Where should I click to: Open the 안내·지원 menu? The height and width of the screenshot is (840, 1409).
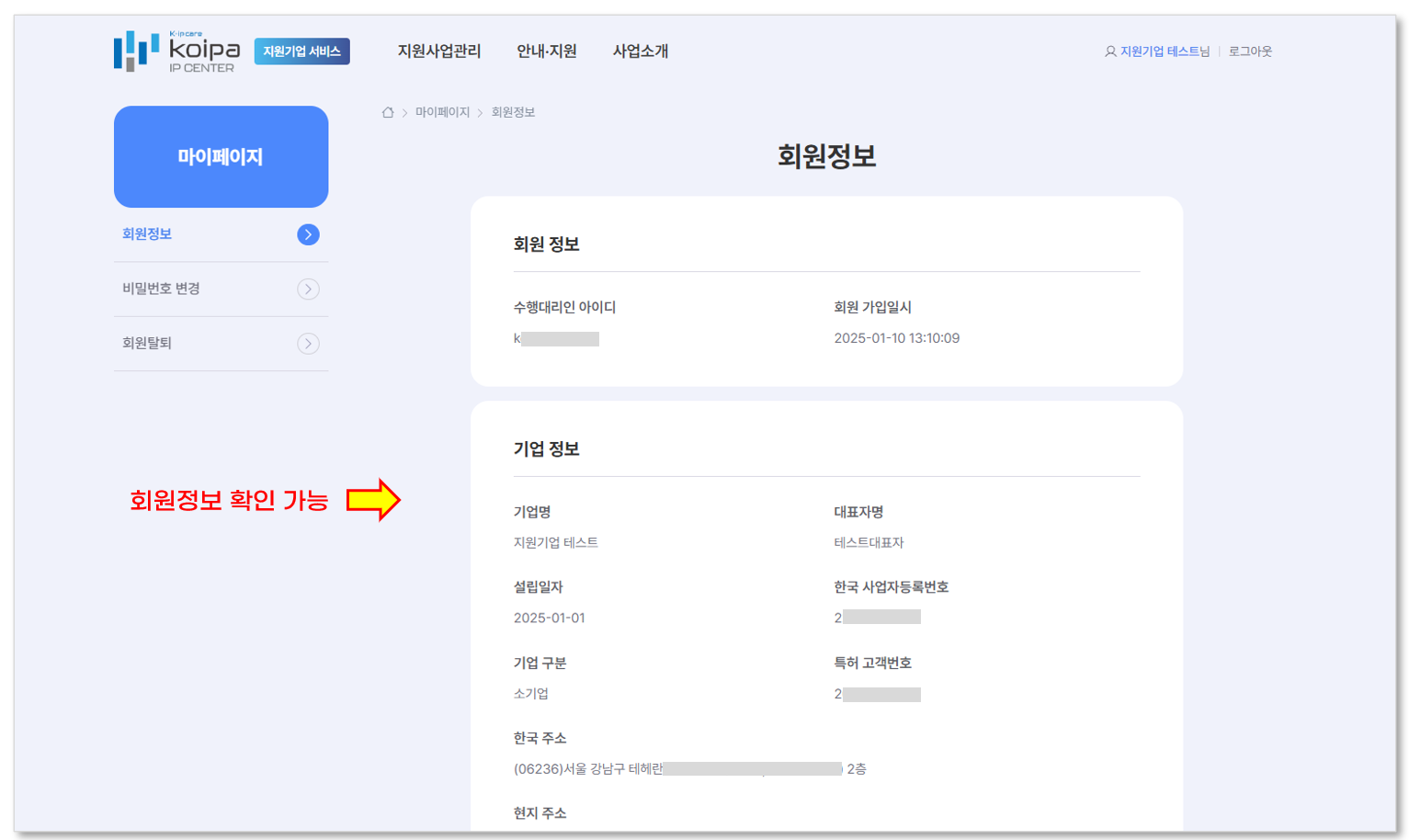pos(546,51)
